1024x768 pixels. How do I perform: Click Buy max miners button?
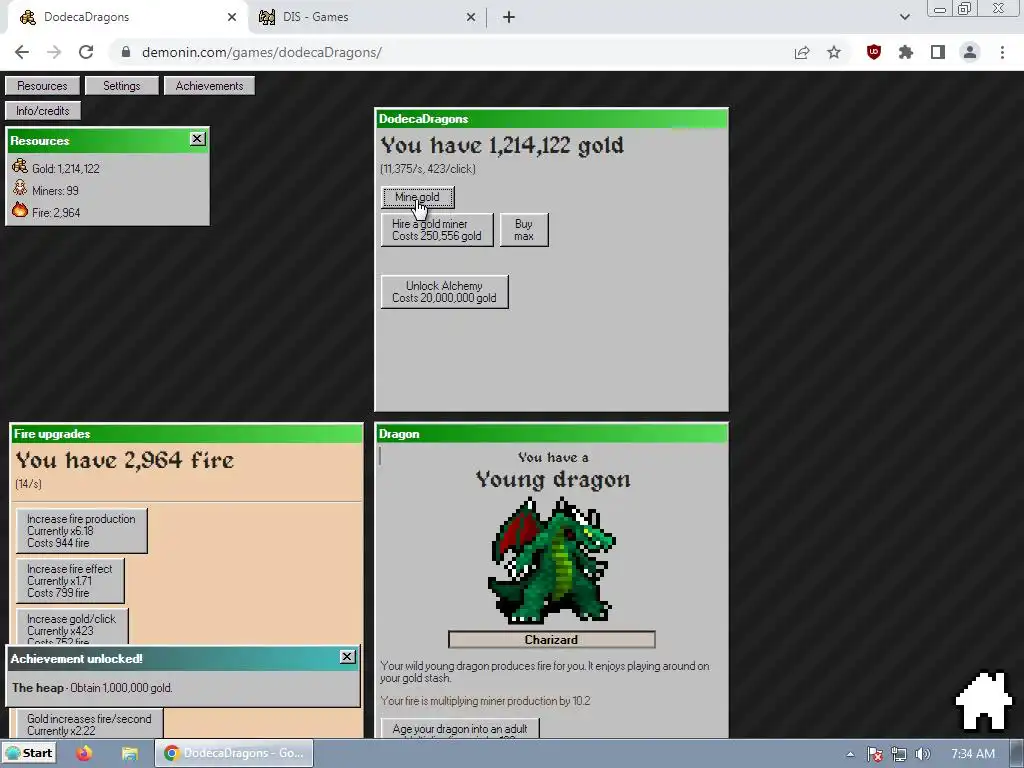pos(524,230)
